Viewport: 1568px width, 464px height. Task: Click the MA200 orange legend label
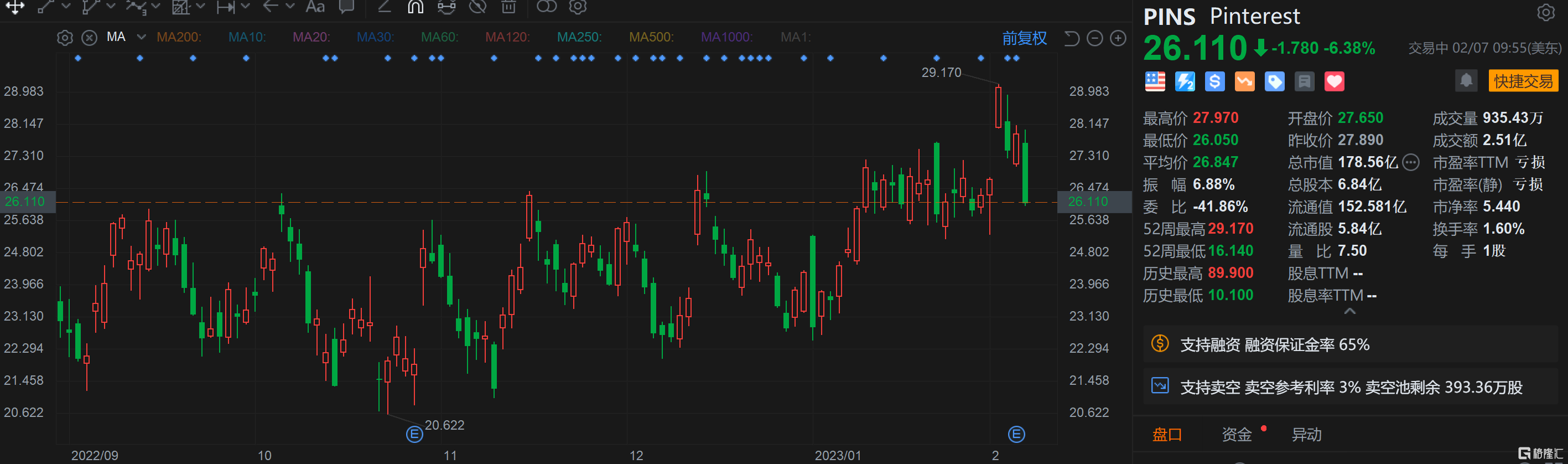178,37
